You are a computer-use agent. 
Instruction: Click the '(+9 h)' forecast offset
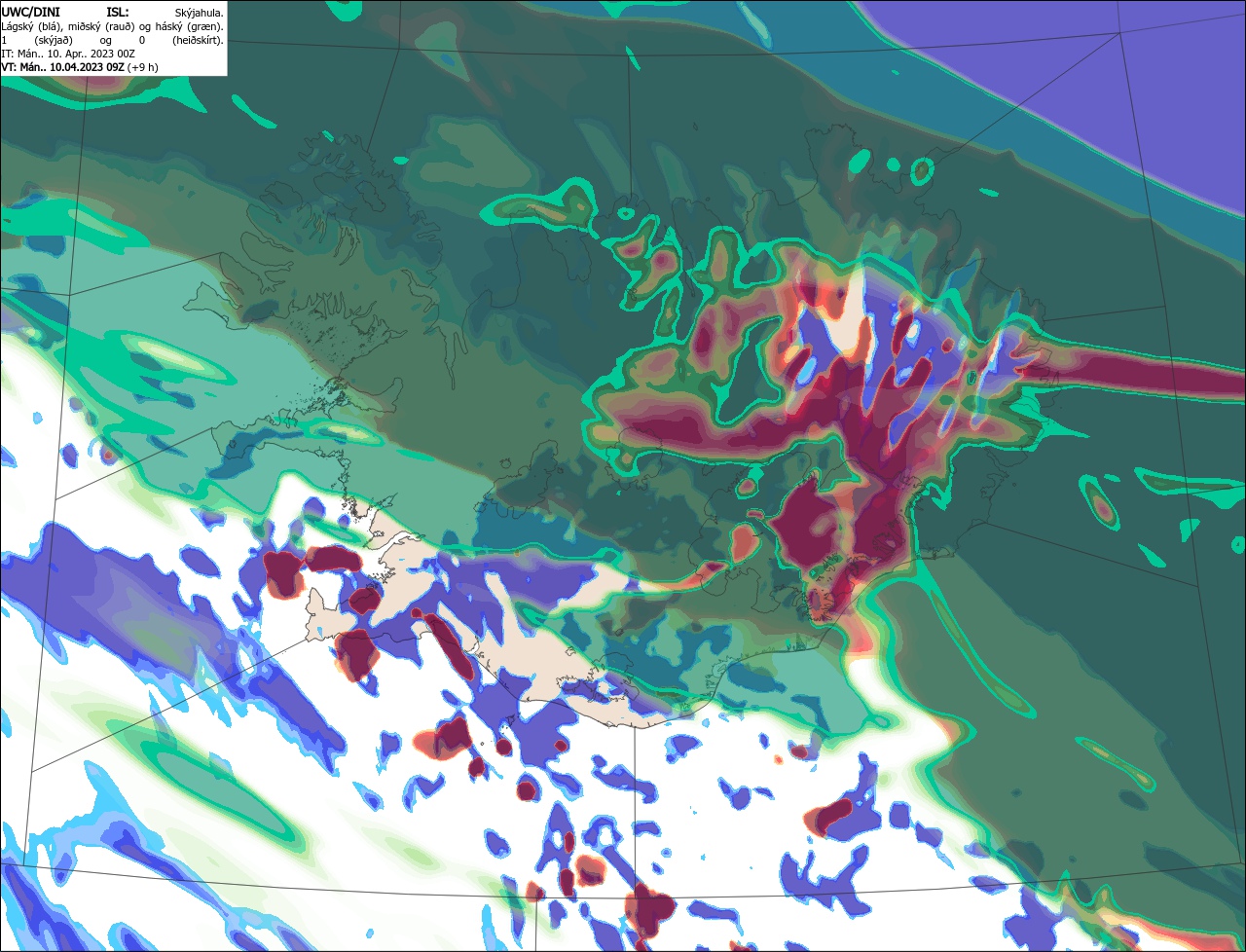pos(142,68)
